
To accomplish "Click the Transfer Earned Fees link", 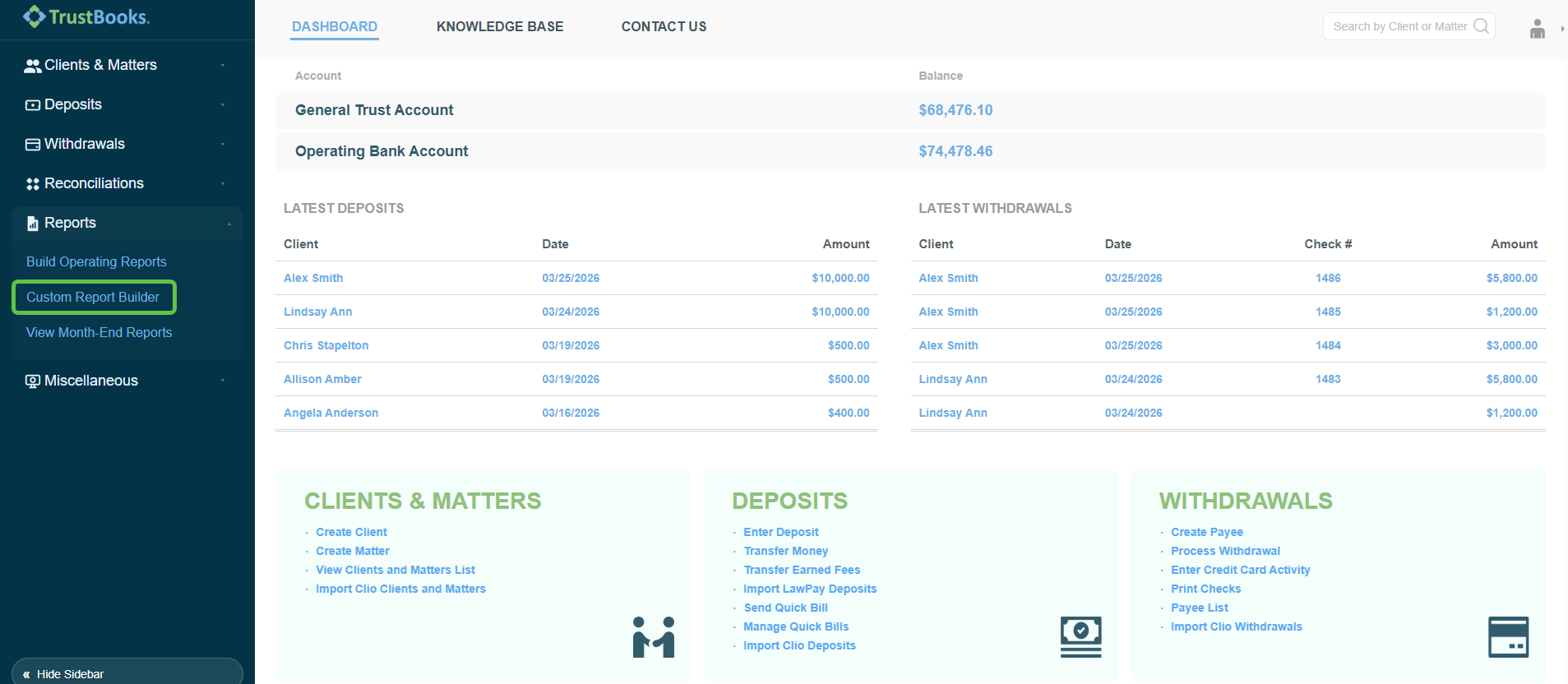I will (802, 570).
